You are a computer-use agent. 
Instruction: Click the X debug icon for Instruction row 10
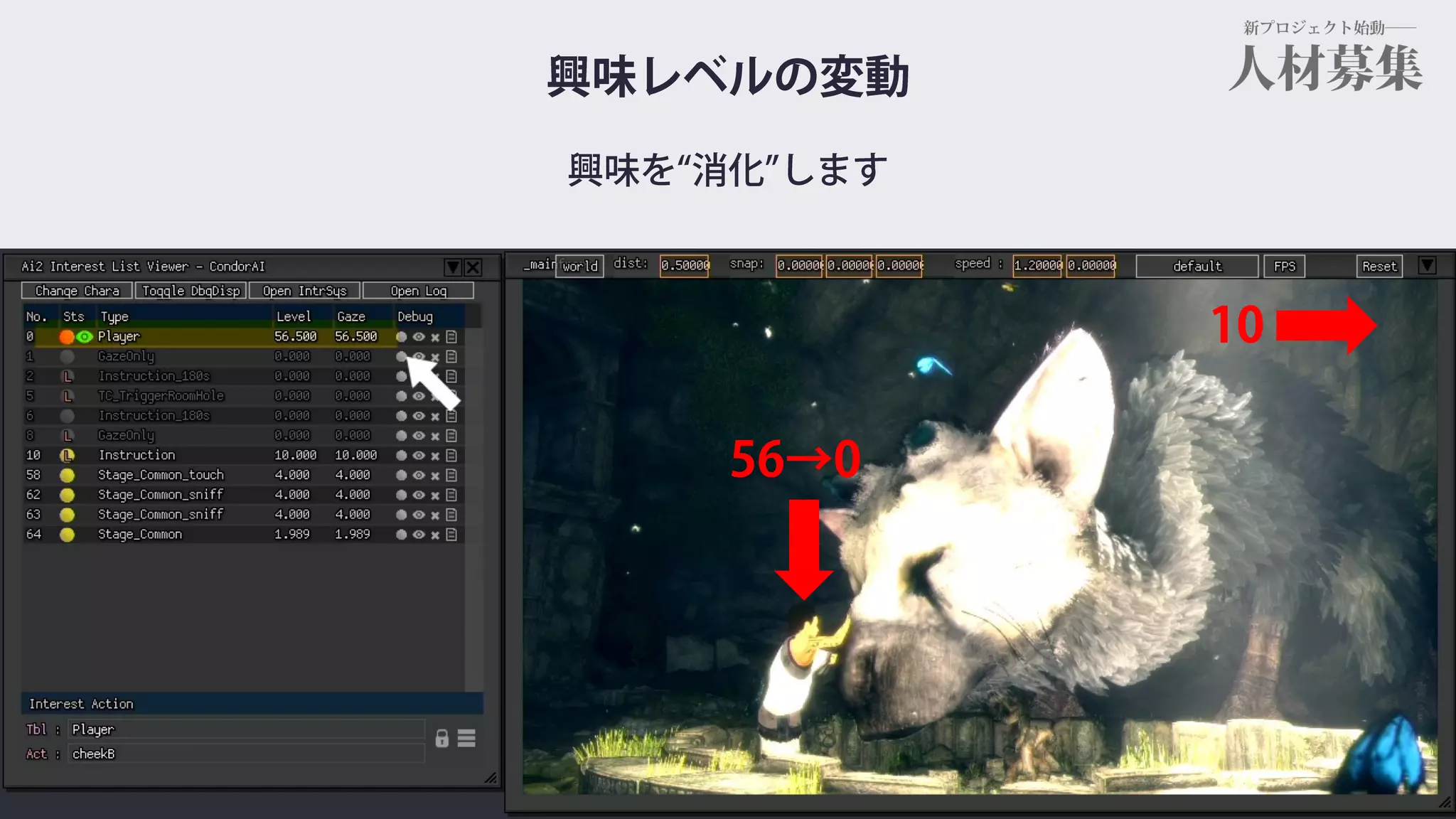click(x=435, y=456)
